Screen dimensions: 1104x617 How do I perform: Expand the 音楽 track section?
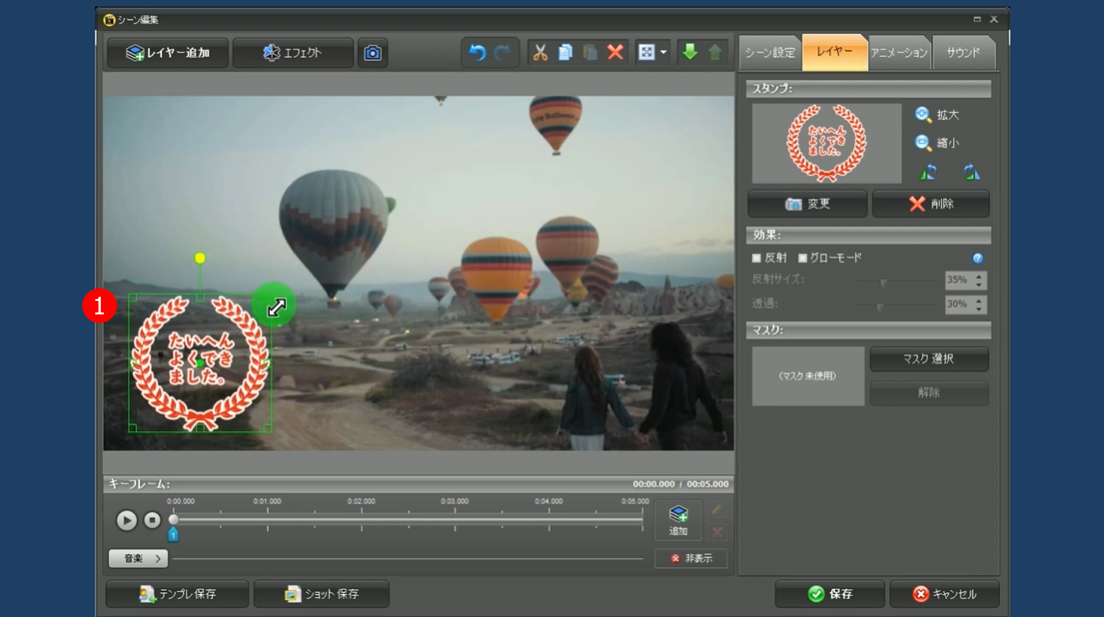138,558
